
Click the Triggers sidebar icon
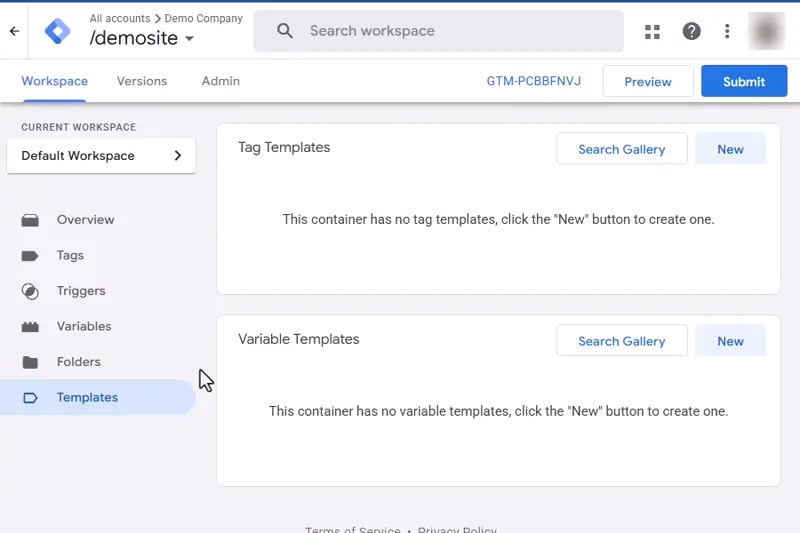(x=30, y=291)
